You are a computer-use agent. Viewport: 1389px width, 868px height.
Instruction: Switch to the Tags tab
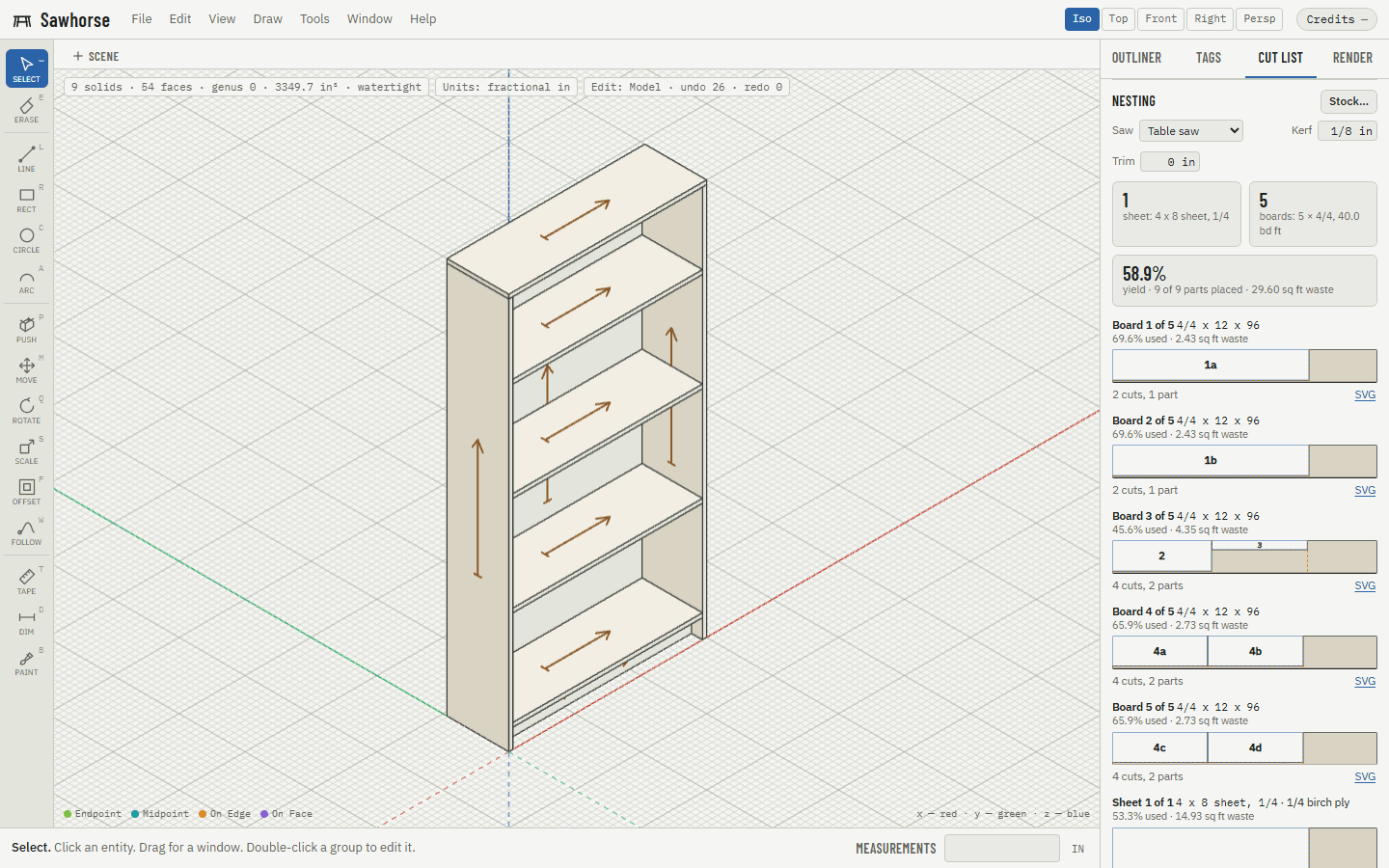click(1209, 58)
